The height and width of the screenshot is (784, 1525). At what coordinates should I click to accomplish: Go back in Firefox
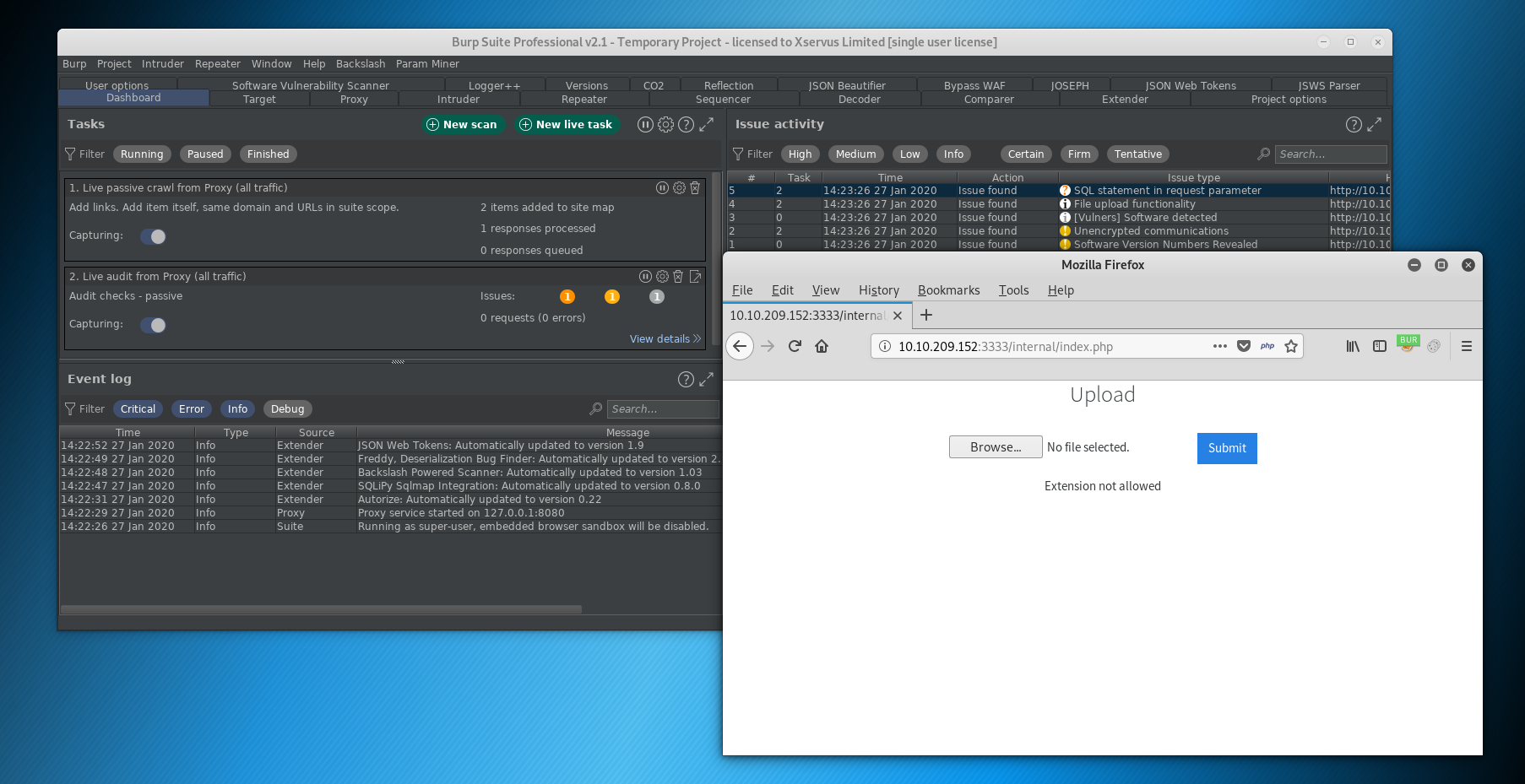[x=740, y=346]
